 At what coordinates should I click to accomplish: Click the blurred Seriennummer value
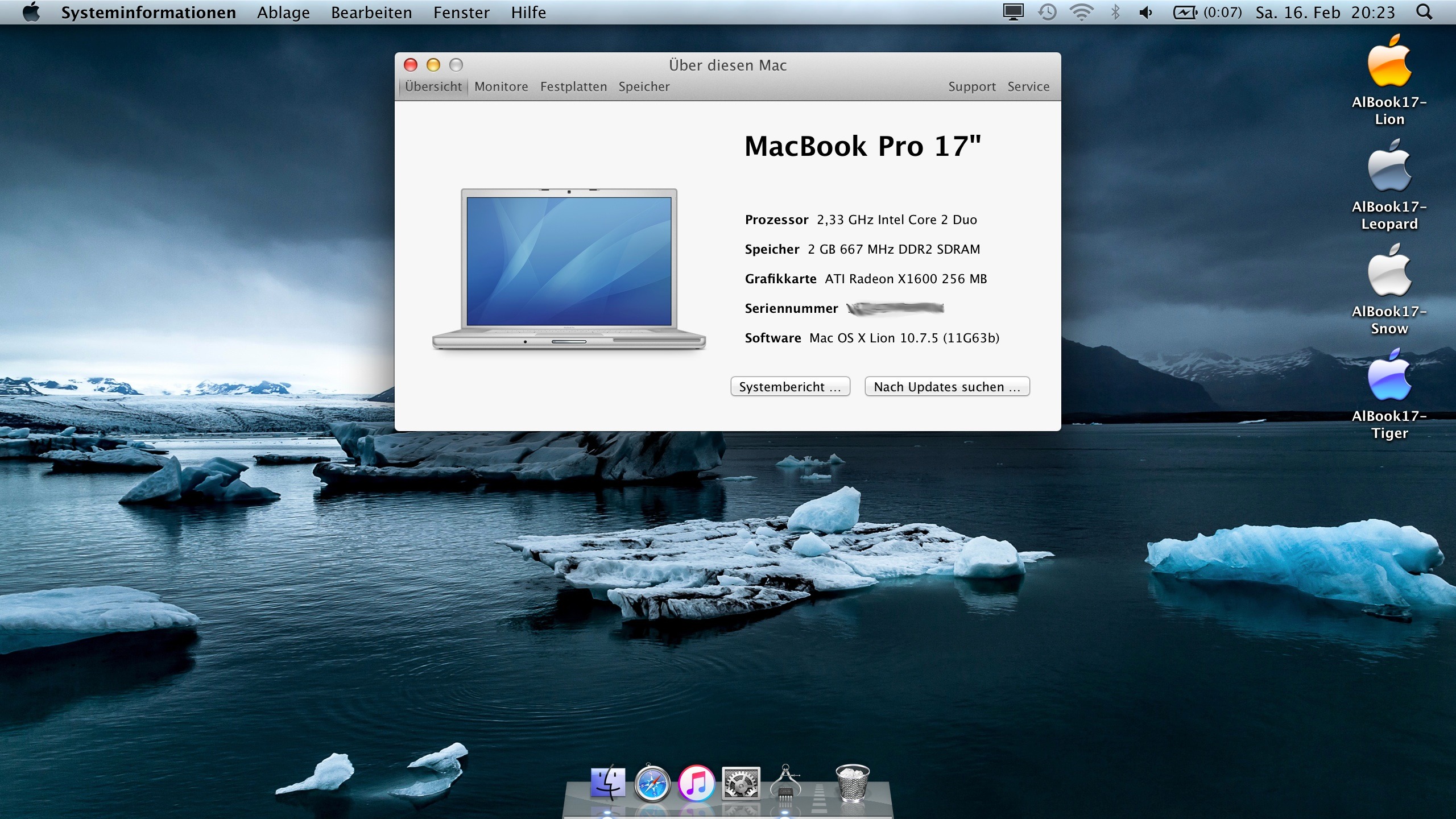(x=895, y=308)
